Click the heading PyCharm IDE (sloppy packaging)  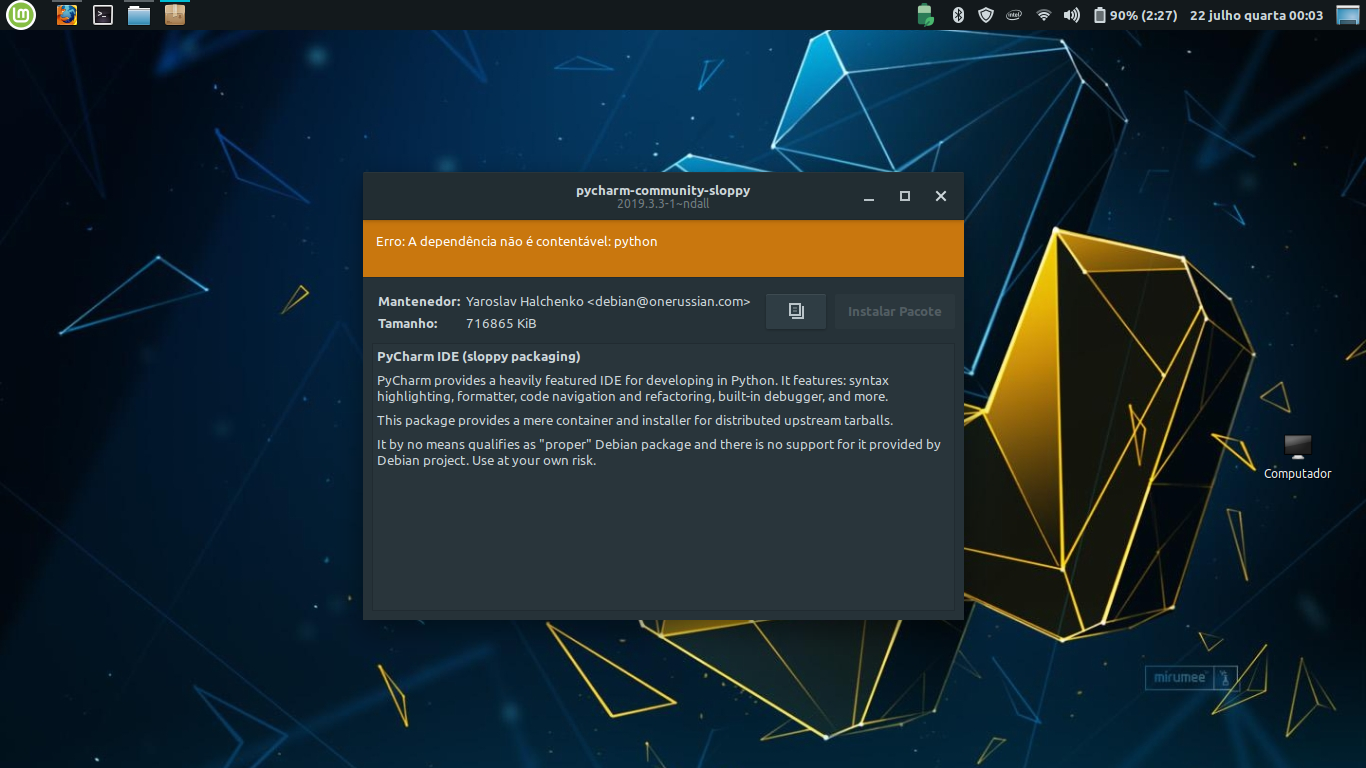[x=479, y=356]
